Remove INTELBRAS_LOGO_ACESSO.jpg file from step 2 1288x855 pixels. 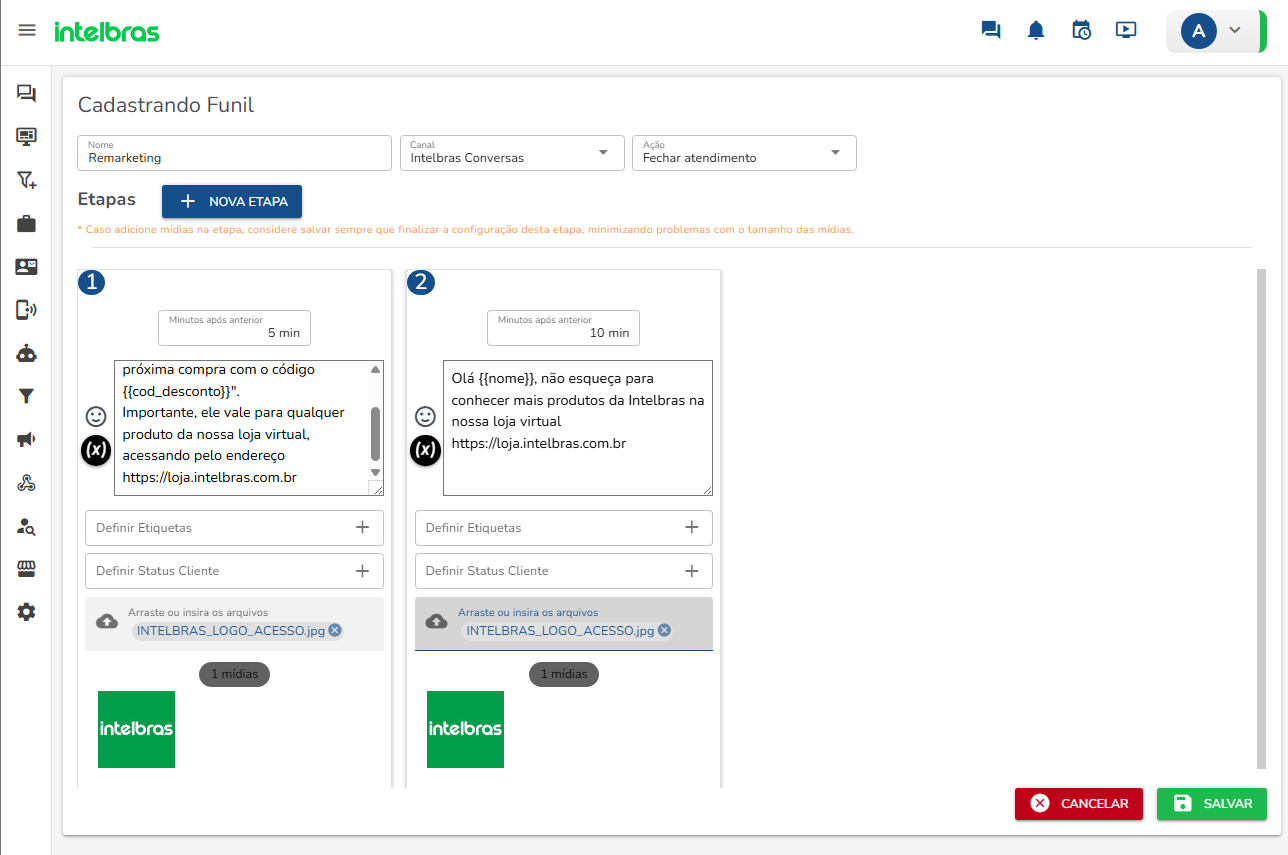click(x=664, y=630)
